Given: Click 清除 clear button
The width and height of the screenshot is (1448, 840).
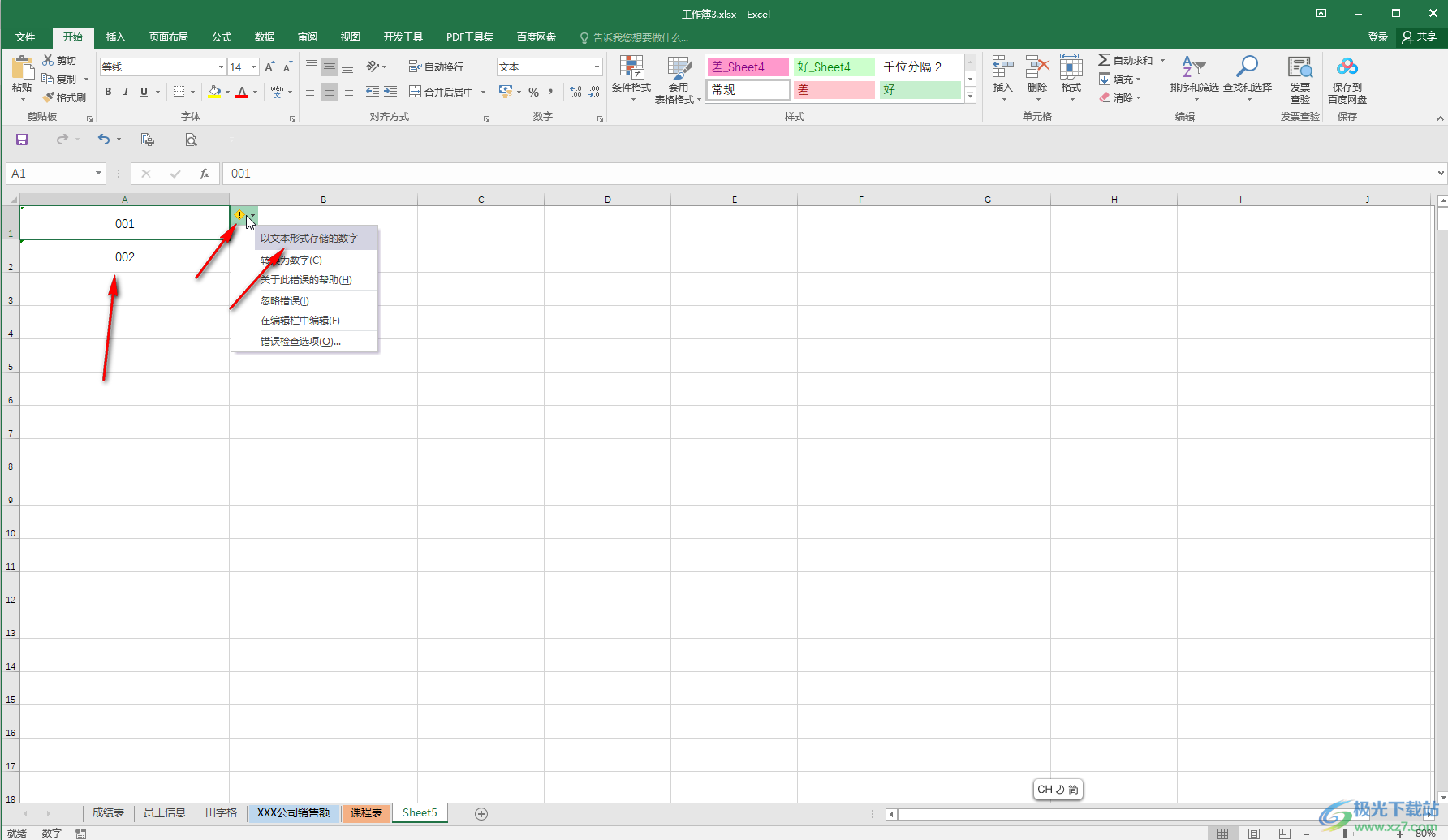Looking at the screenshot, I should [x=1120, y=97].
